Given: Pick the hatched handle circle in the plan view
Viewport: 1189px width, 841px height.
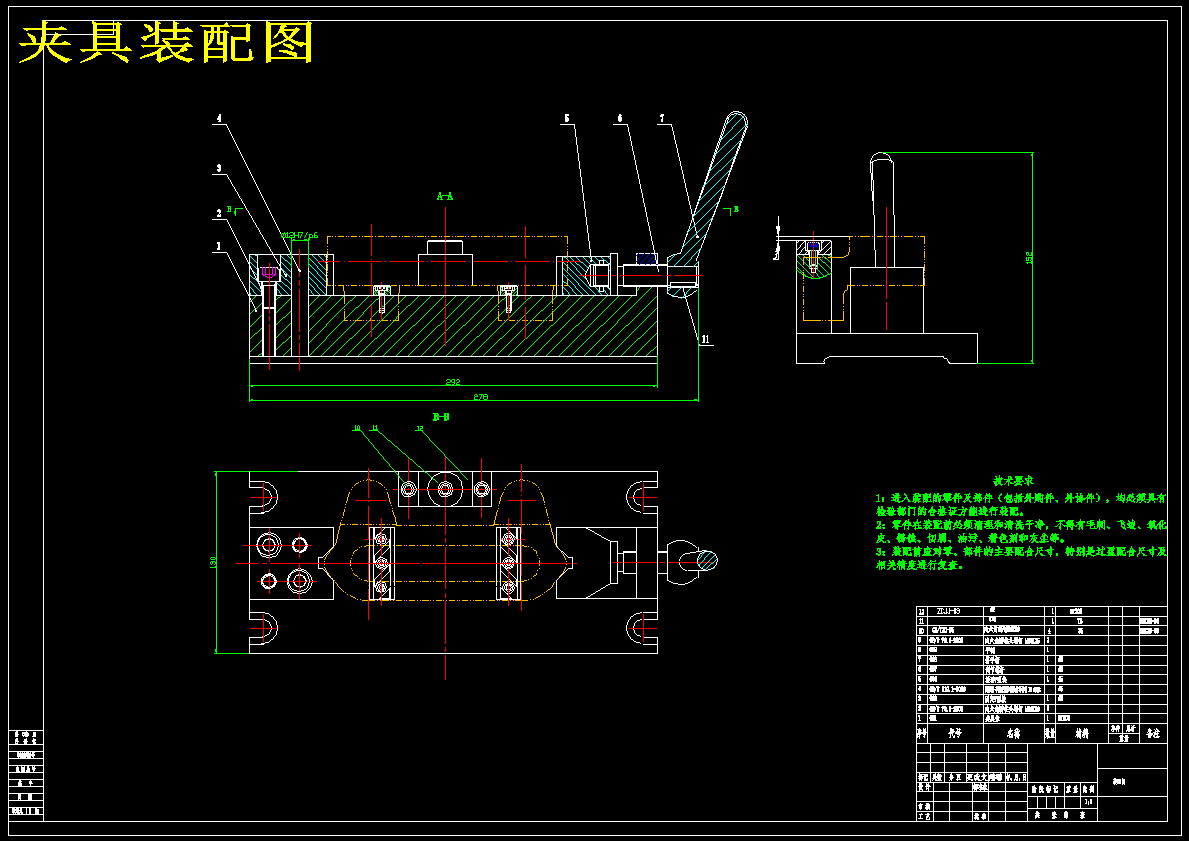Looking at the screenshot, I should [x=706, y=560].
